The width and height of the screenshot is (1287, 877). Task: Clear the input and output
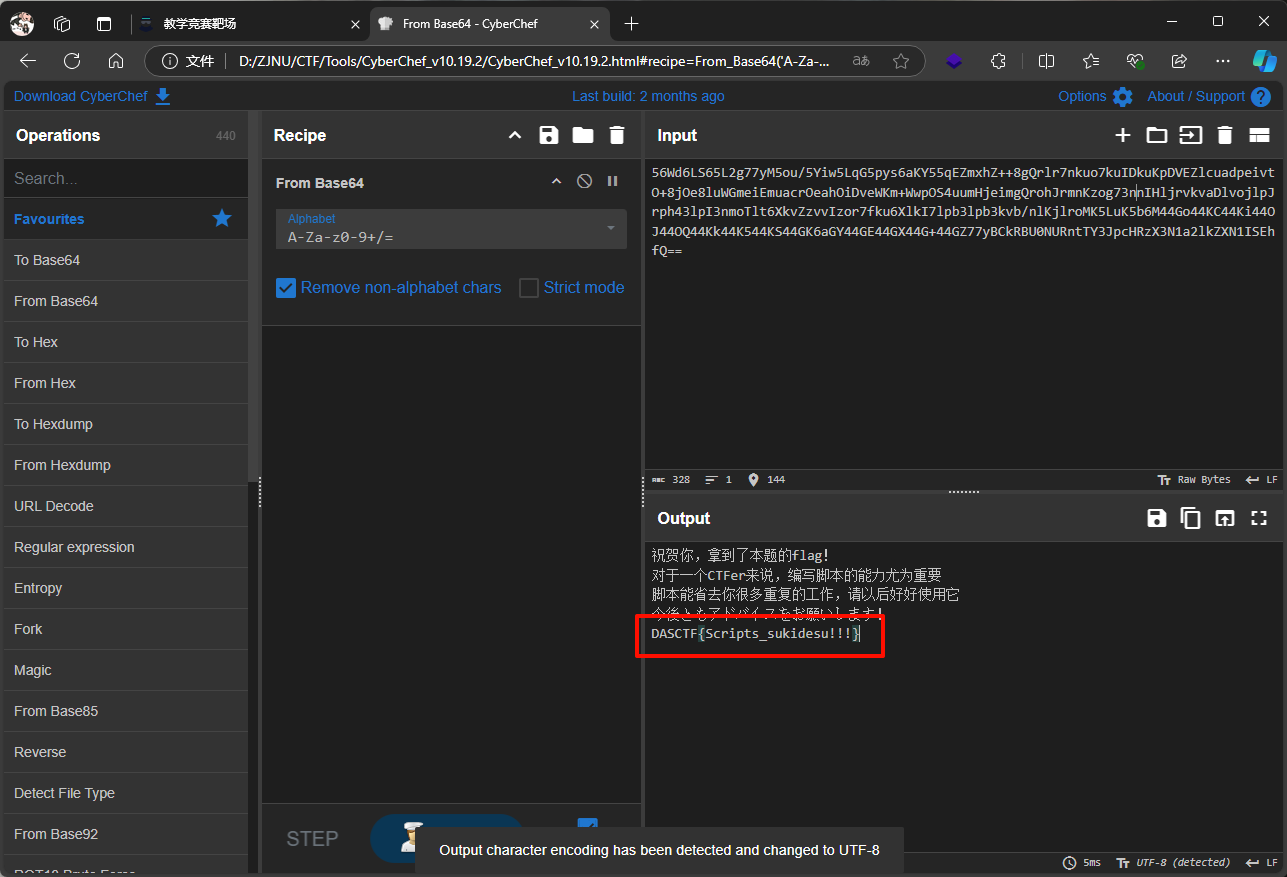point(1225,135)
